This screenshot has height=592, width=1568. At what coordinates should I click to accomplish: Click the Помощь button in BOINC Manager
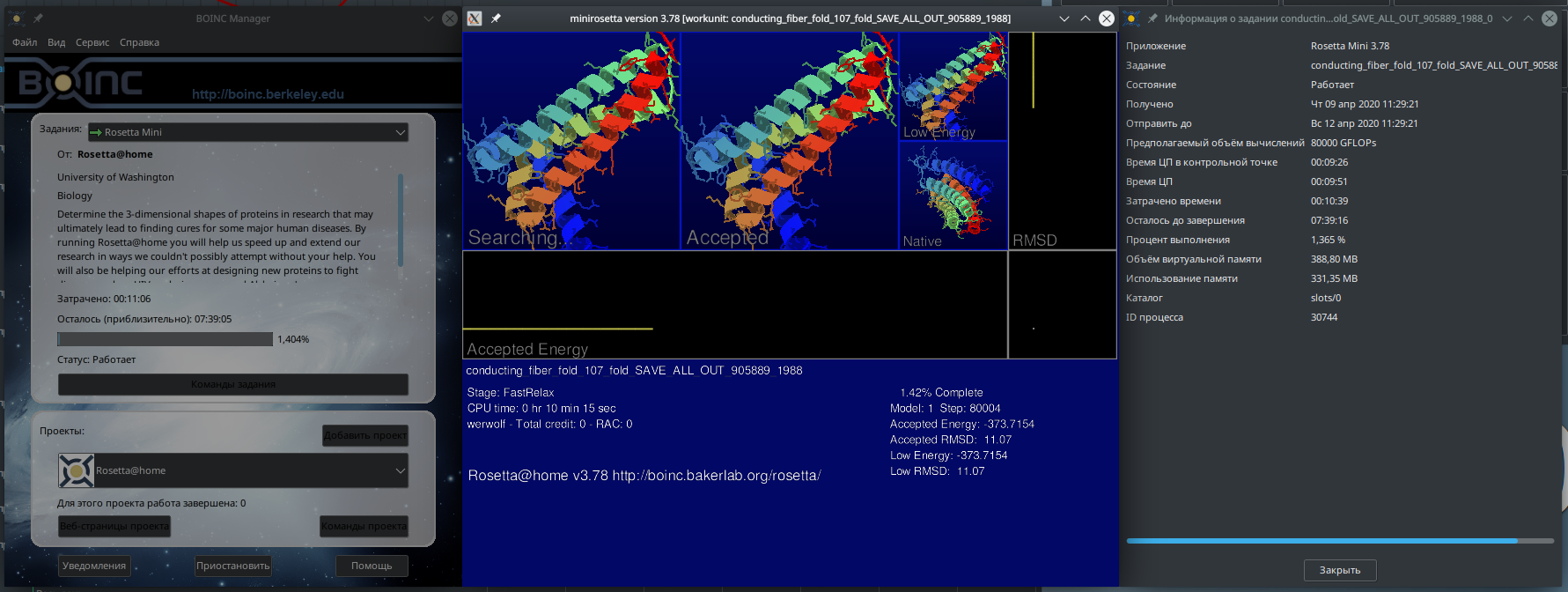pyautogui.click(x=372, y=566)
